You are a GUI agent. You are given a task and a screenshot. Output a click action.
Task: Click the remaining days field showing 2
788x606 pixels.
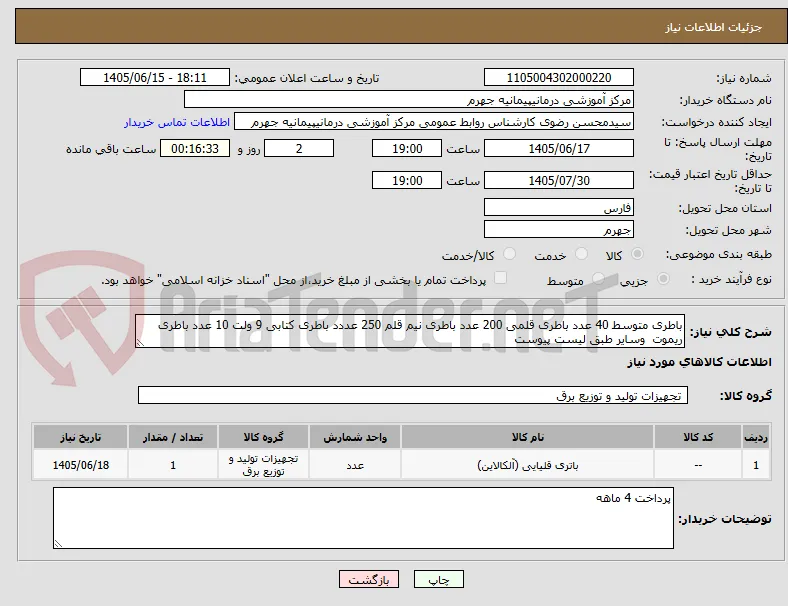point(299,148)
